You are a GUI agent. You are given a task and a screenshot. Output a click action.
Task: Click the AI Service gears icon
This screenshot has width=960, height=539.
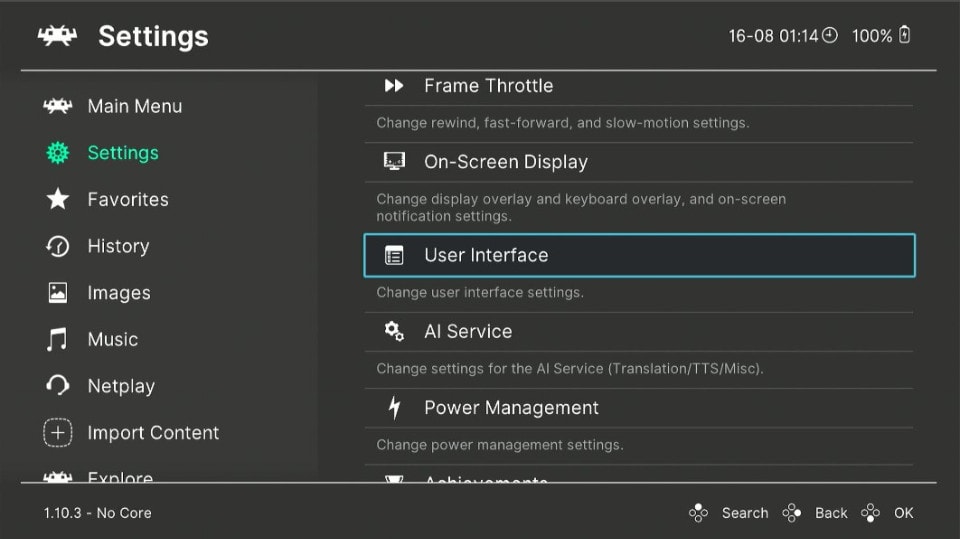(394, 331)
